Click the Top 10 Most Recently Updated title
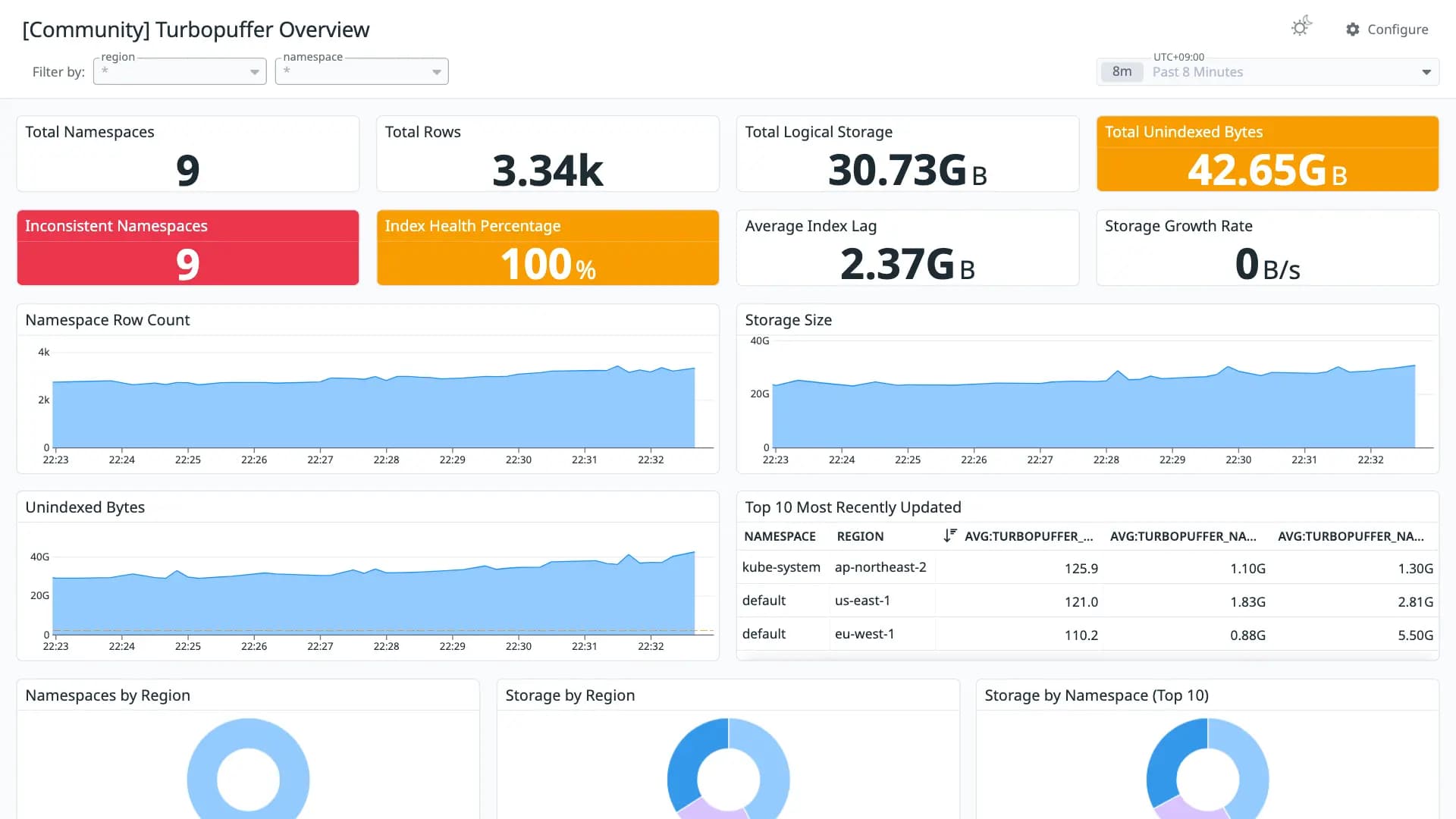Image resolution: width=1456 pixels, height=819 pixels. (852, 507)
